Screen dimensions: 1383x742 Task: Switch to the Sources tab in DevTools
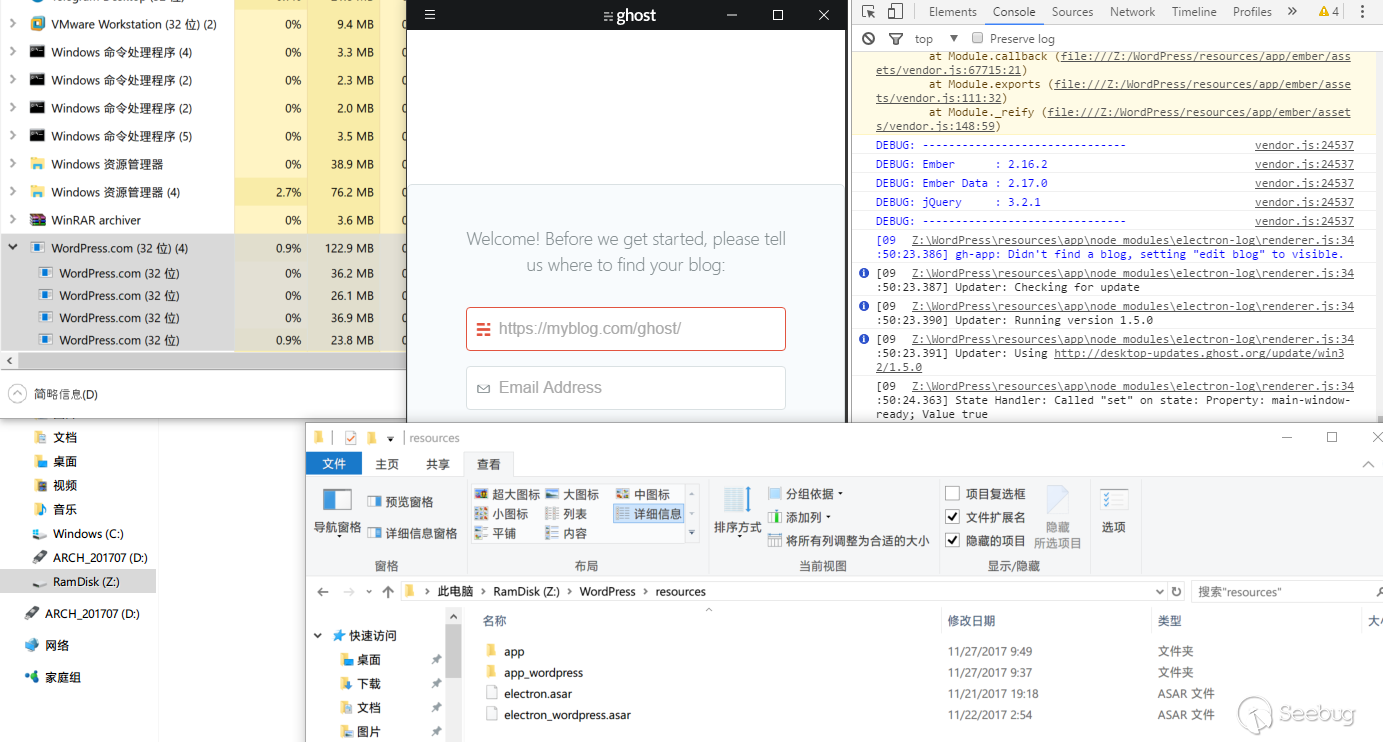[1072, 12]
